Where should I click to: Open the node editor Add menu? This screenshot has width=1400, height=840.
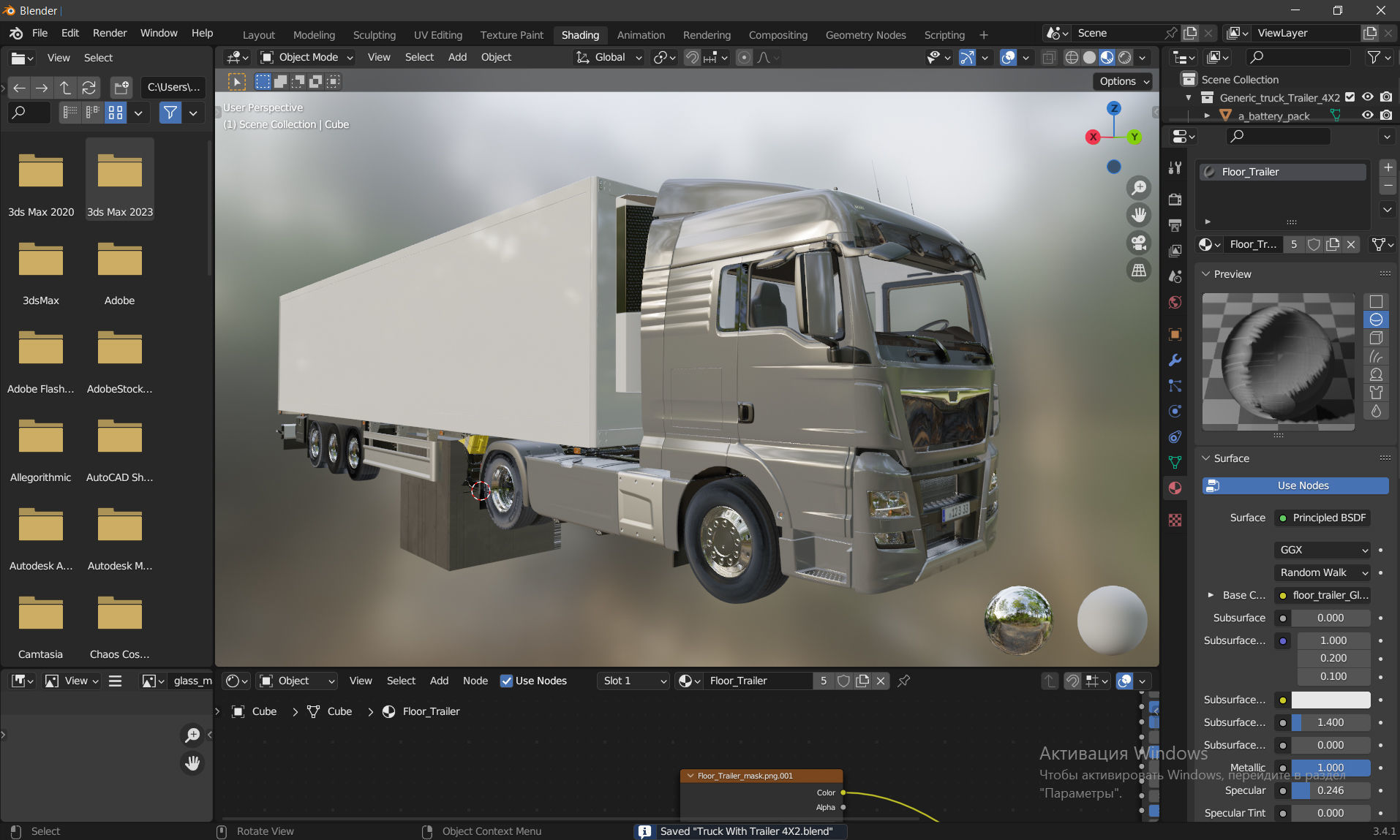click(x=439, y=681)
